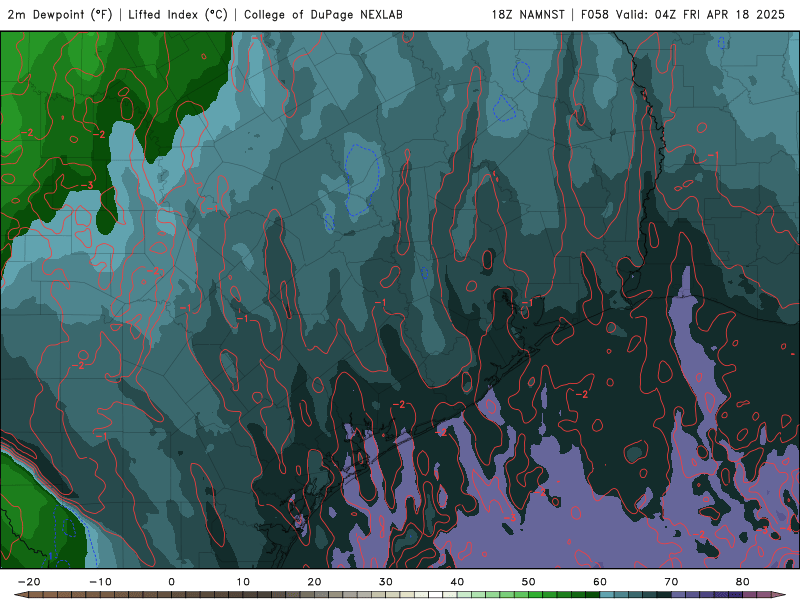Screen dimensions: 800x600
Task: Click the 'College of DuPage NEXLAB' label
Action: [x=323, y=15]
